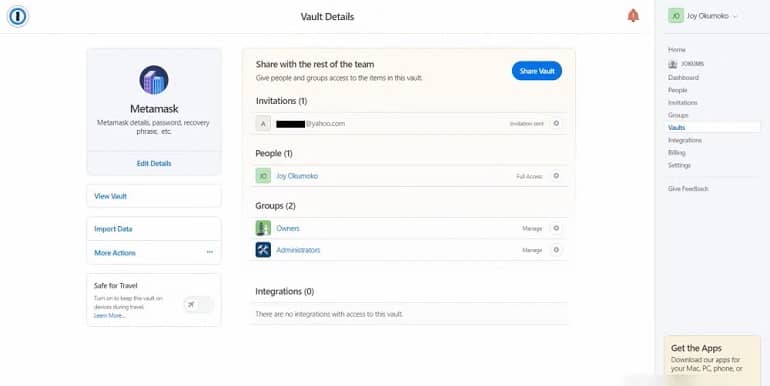Open the 1Password logo home icon
This screenshot has width=770, height=386.
coord(18,16)
